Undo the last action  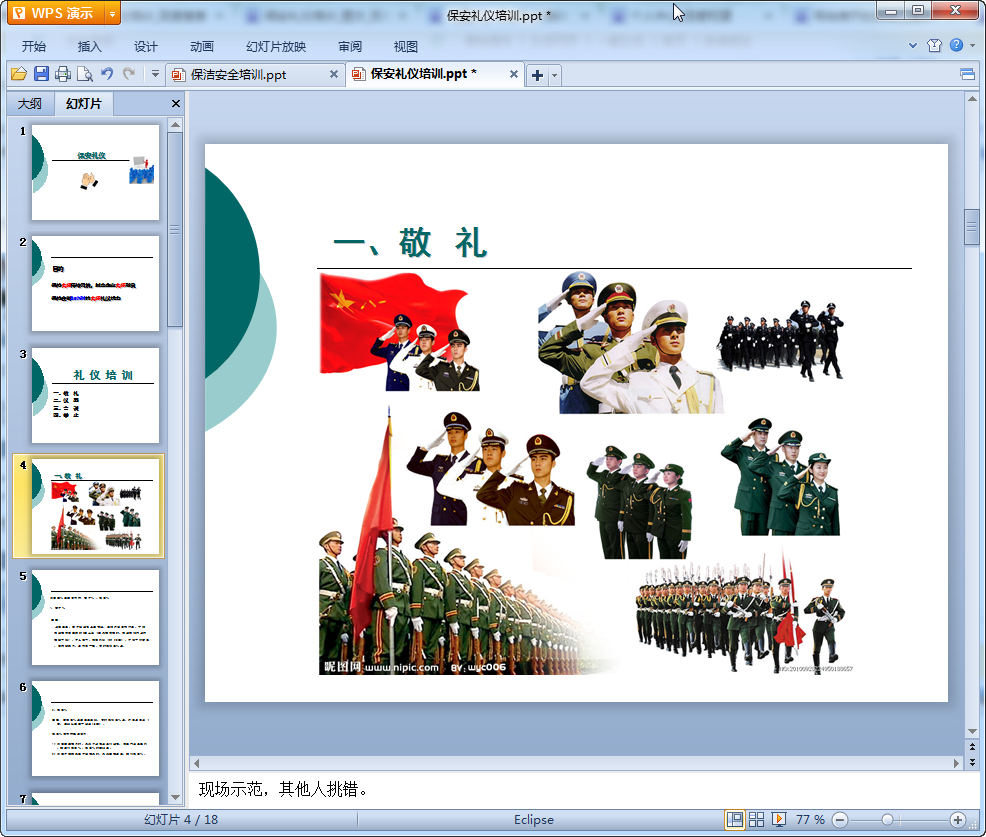tap(107, 74)
